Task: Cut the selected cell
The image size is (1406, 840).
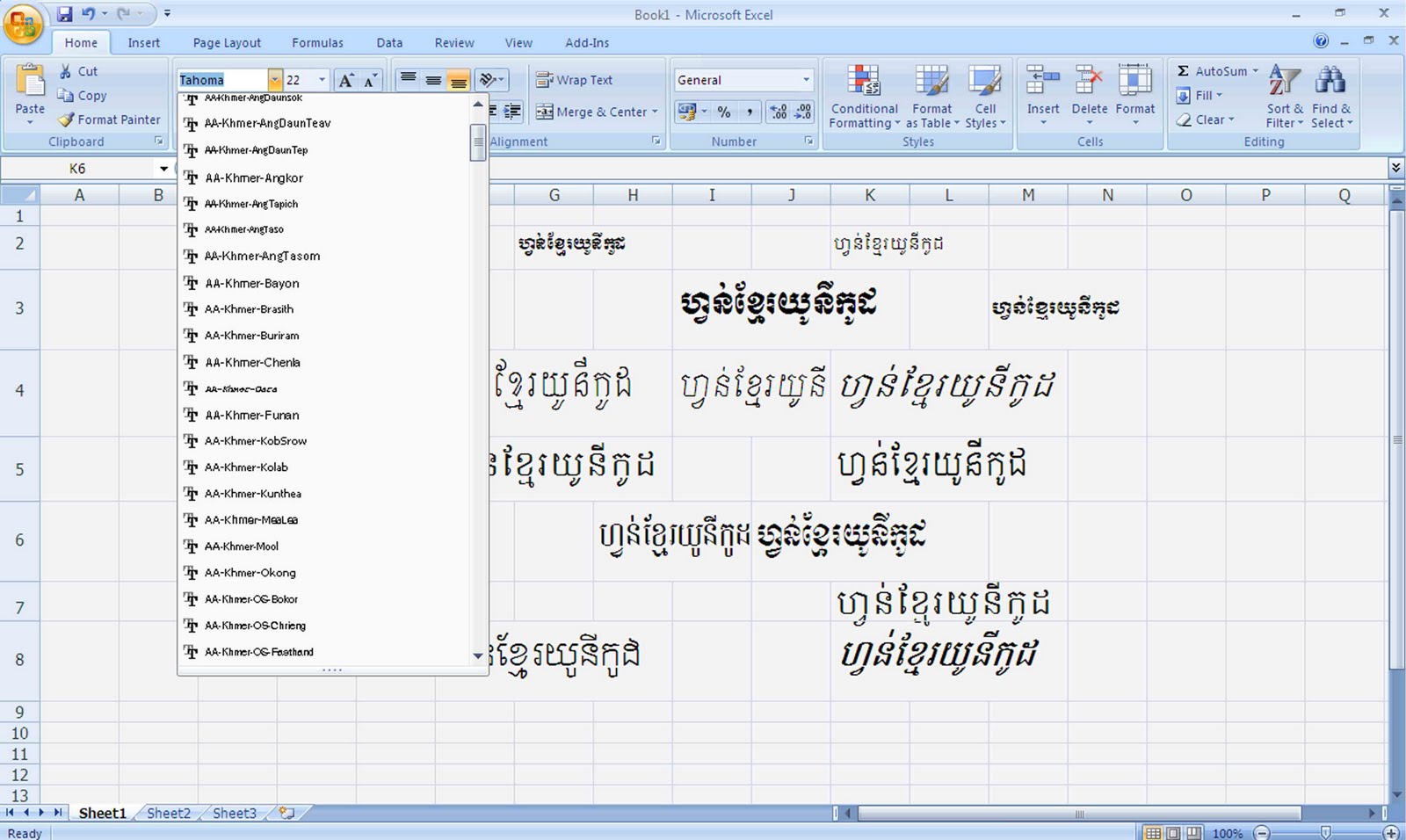Action: [78, 71]
